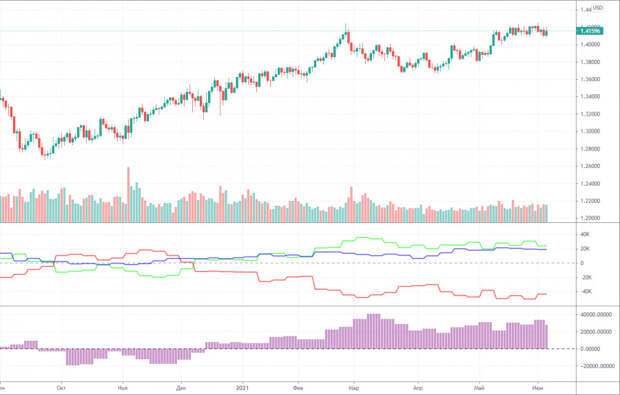Click the 2021 year marker on time axis
The image size is (620, 395).
tap(242, 388)
